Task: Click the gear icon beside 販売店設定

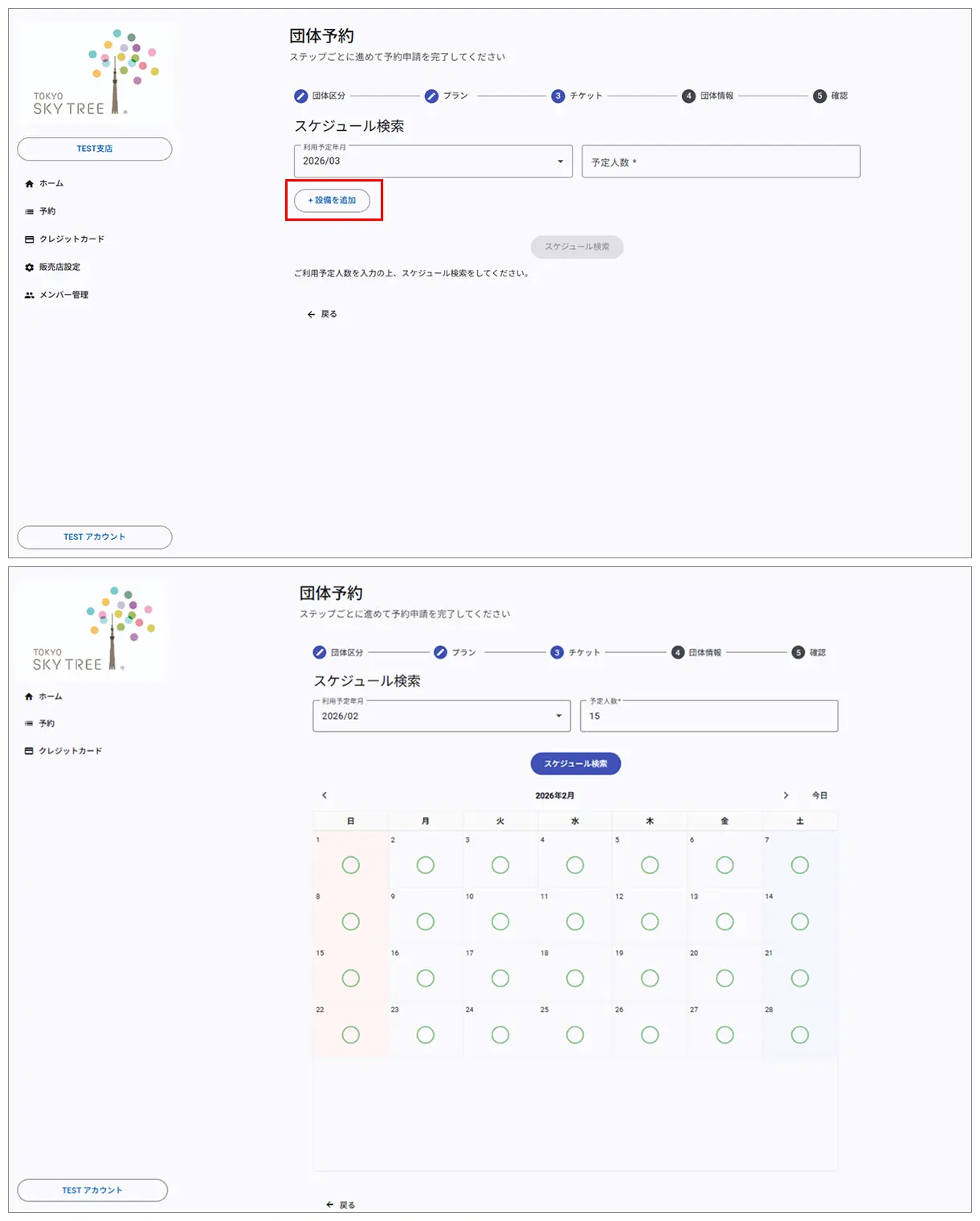Action: tap(30, 267)
